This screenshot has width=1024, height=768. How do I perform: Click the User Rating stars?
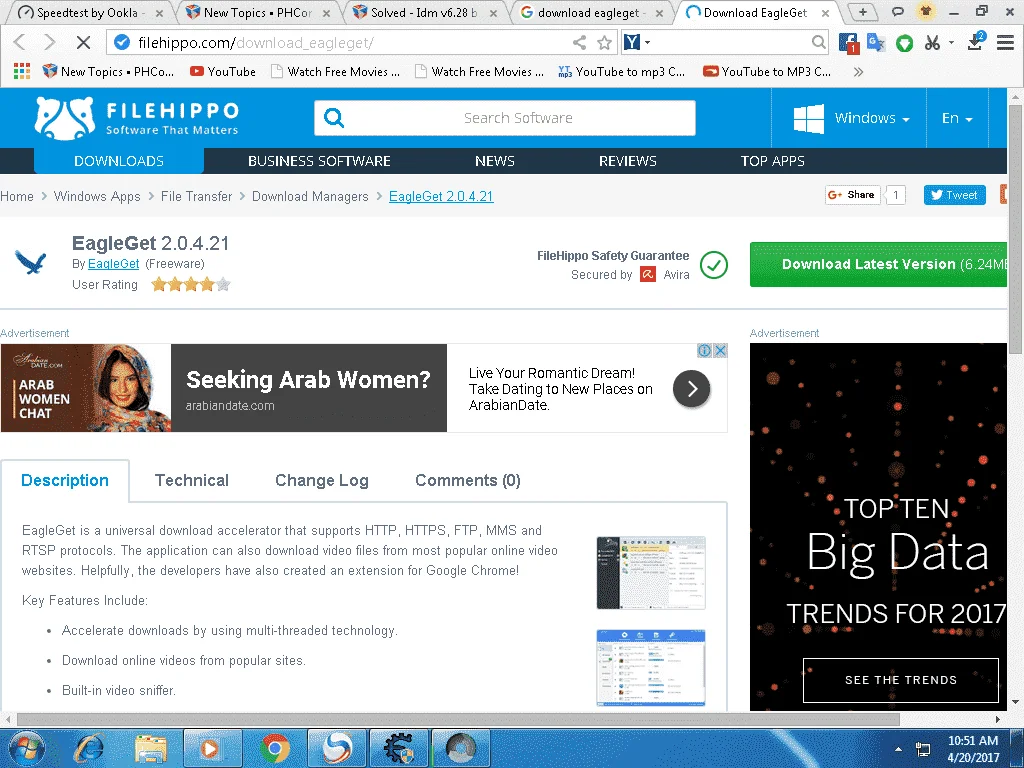tap(191, 284)
